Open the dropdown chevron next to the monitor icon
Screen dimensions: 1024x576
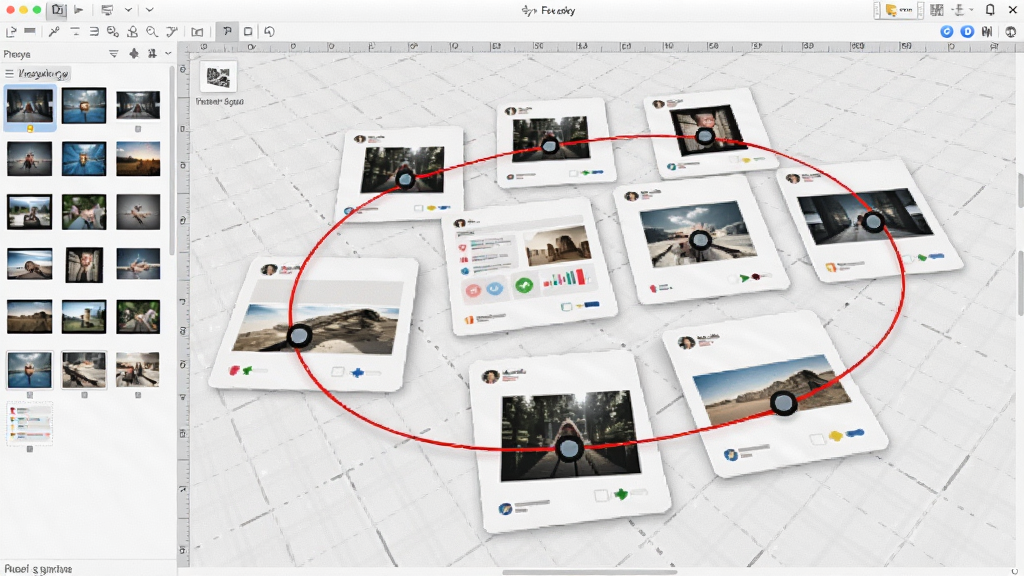(128, 10)
